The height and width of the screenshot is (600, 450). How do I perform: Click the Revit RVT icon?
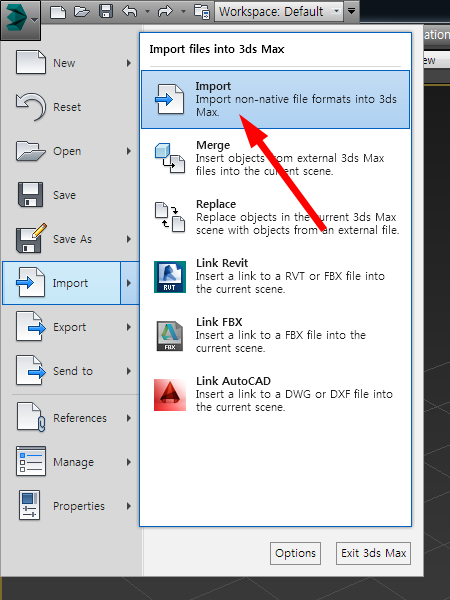point(170,277)
